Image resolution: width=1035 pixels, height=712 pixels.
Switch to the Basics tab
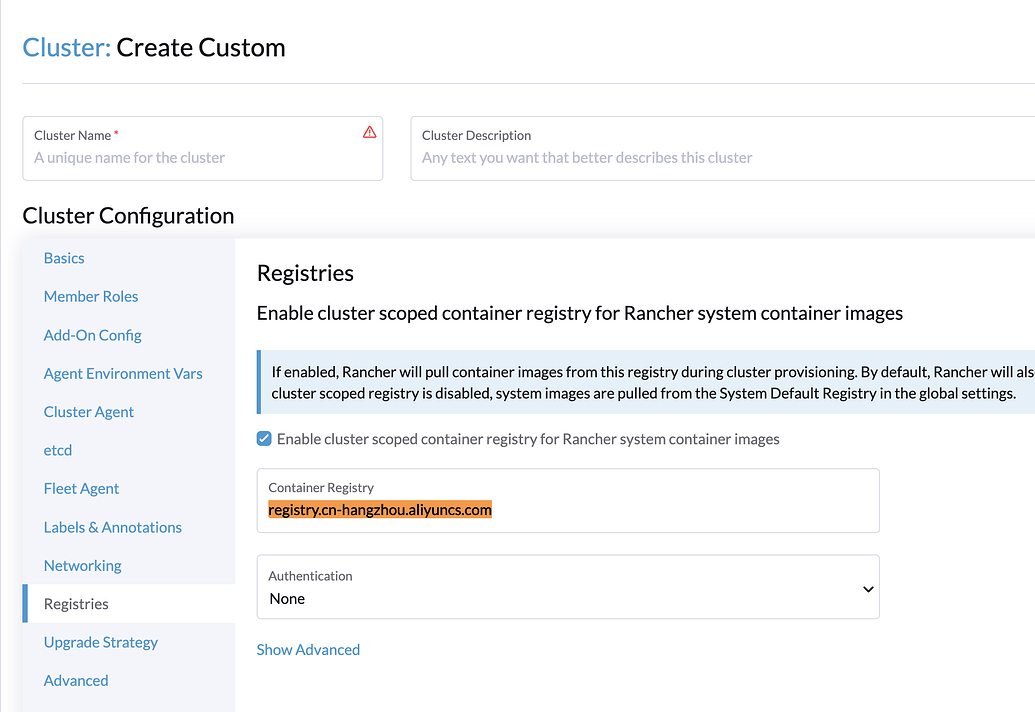pyautogui.click(x=64, y=258)
